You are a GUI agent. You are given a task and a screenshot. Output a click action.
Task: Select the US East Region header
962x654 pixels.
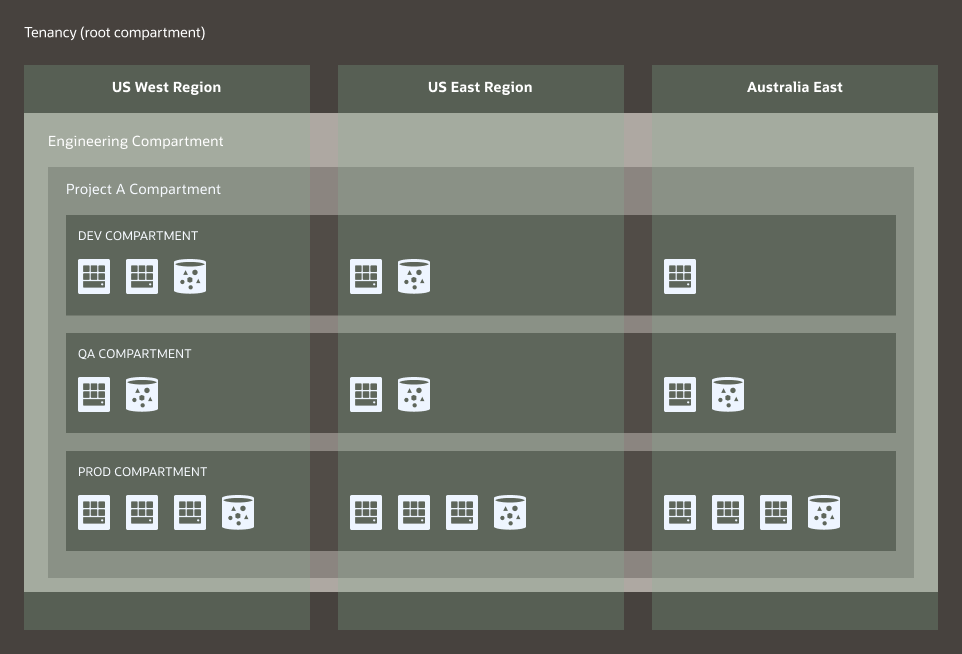click(480, 88)
